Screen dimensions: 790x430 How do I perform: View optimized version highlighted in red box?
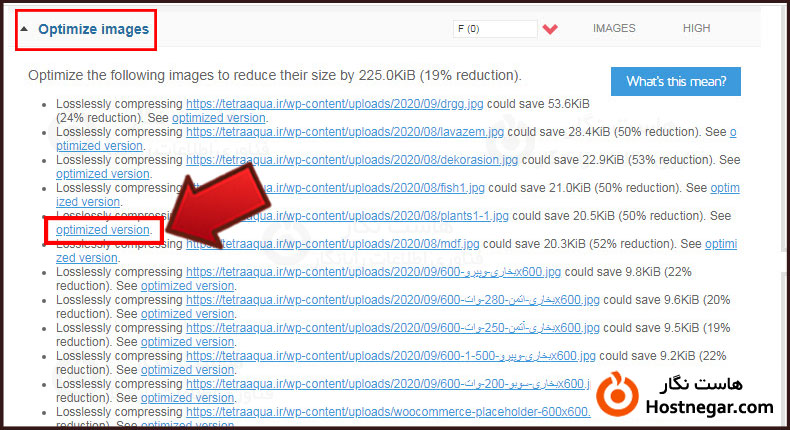click(103, 230)
